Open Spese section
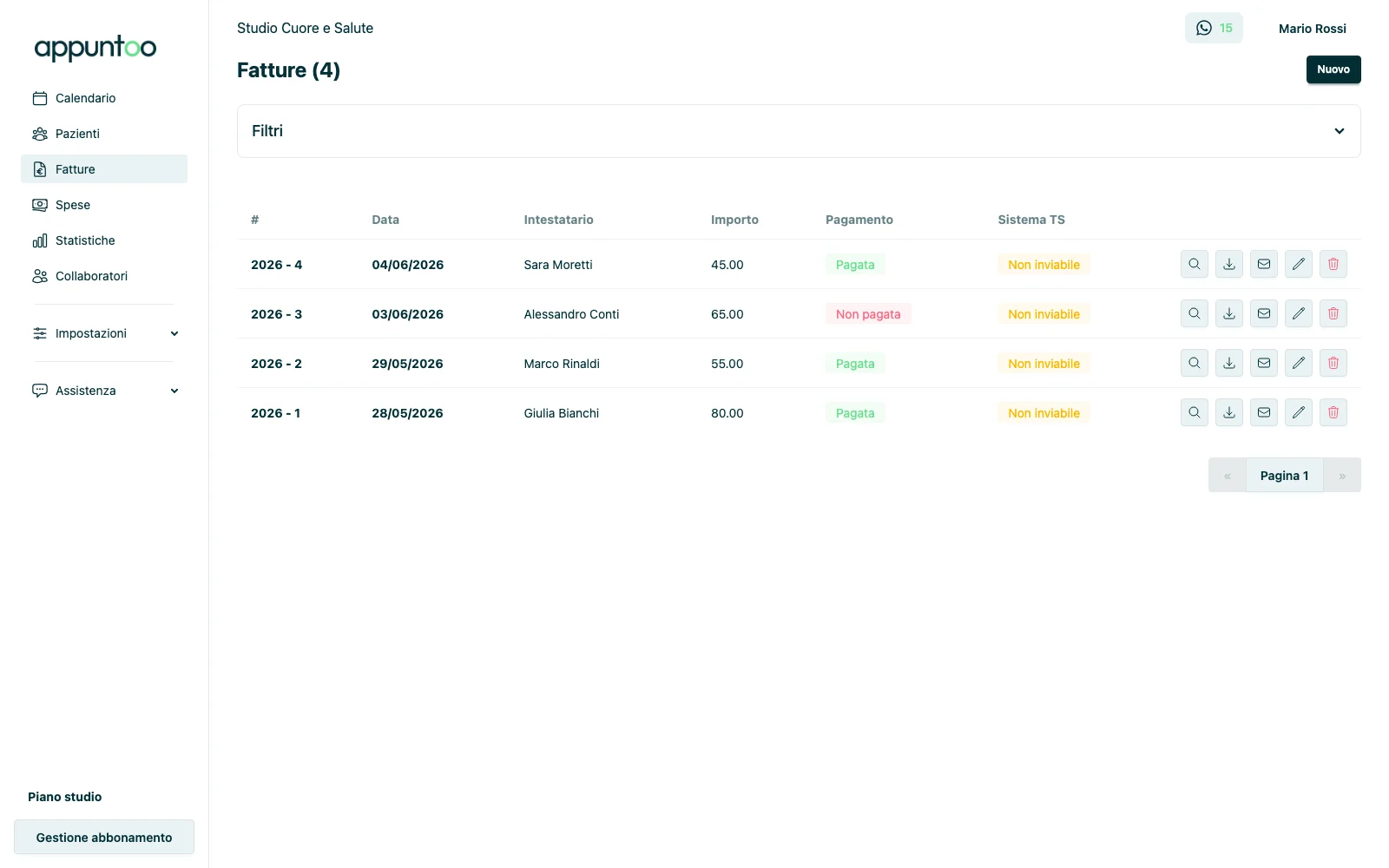The width and height of the screenshot is (1389, 868). (104, 205)
